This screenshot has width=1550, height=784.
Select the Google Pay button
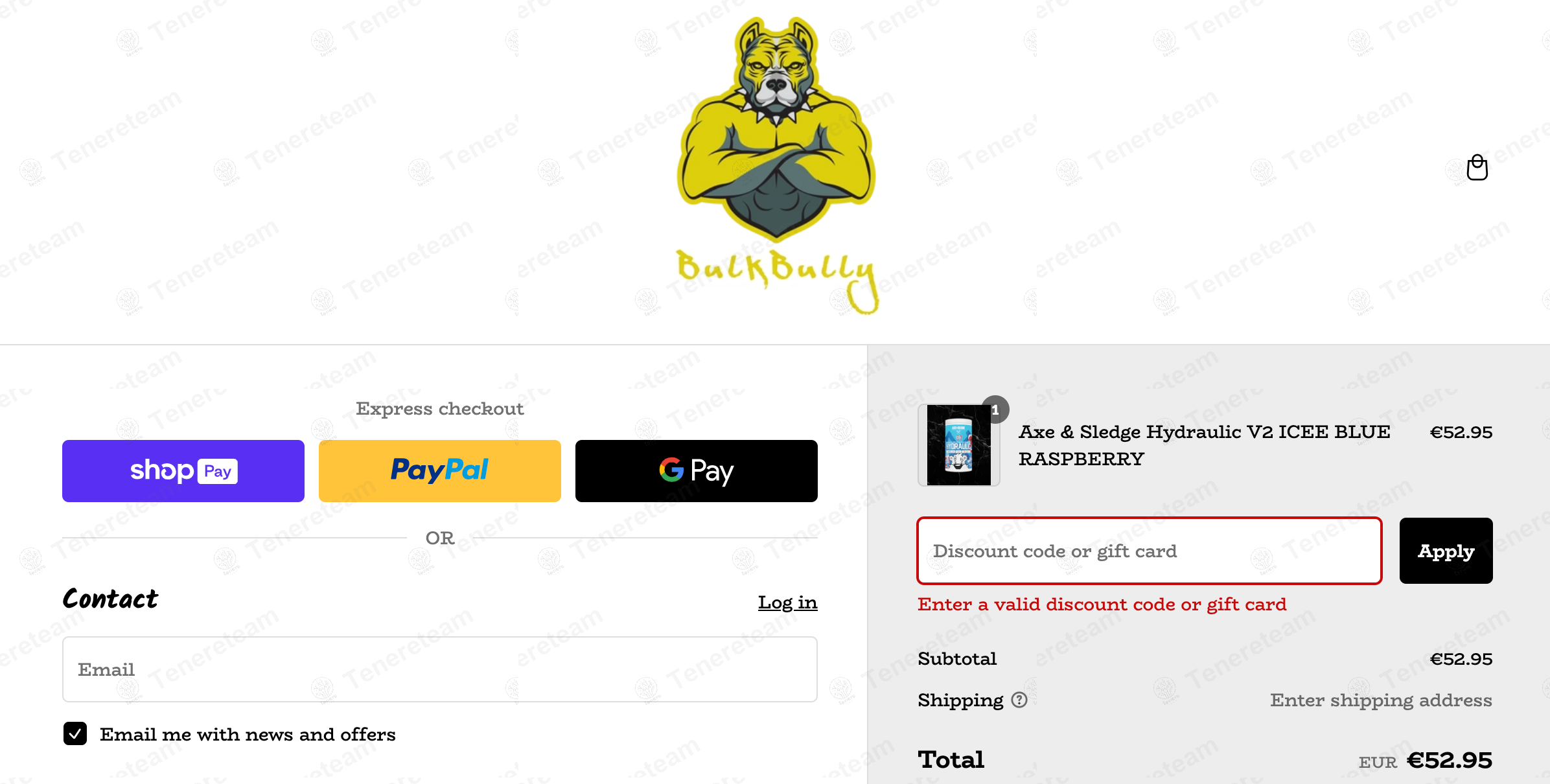click(x=697, y=471)
